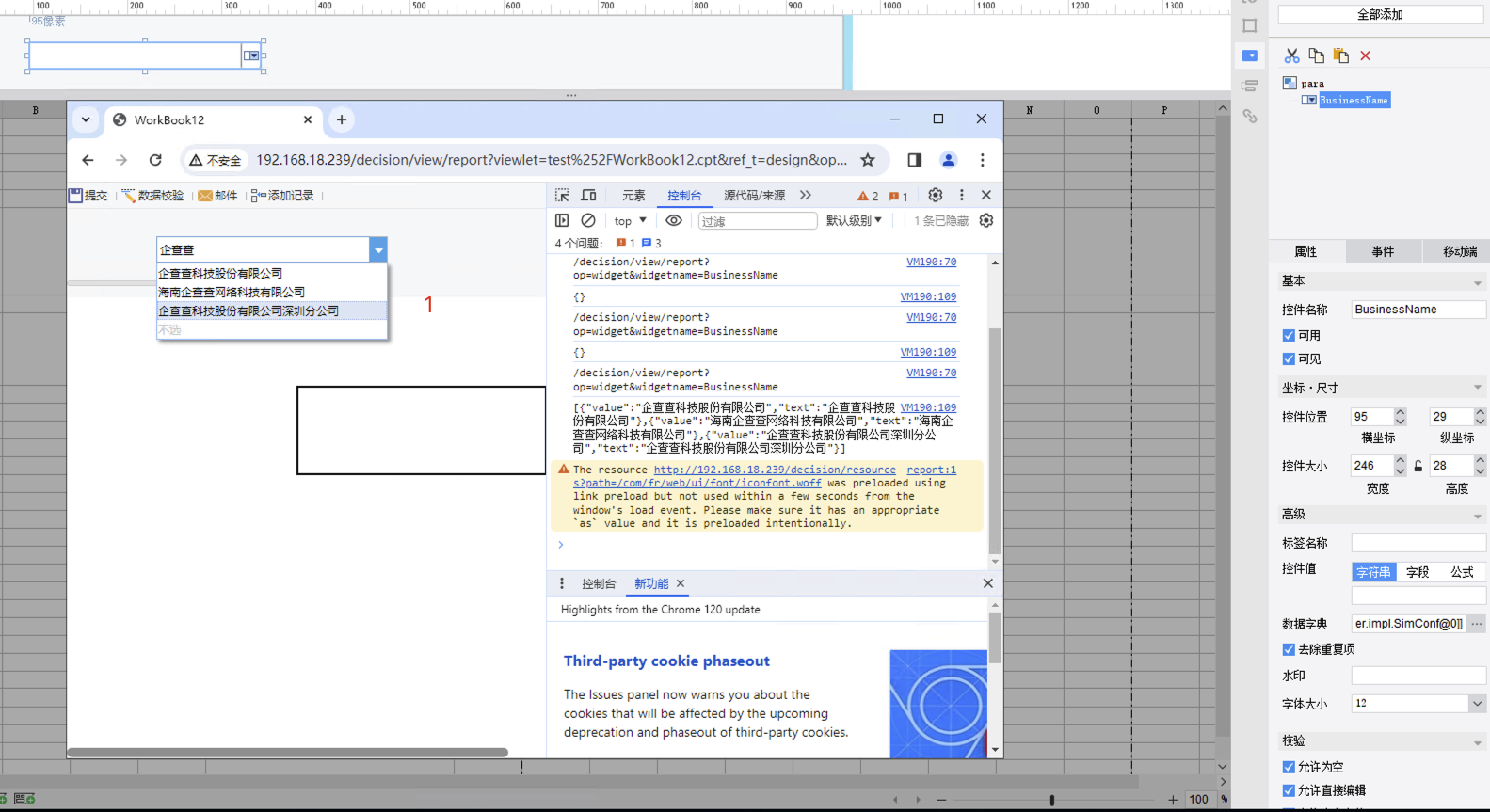Click the link chain icon in side strip
Image resolution: width=1490 pixels, height=812 pixels.
click(x=1249, y=116)
